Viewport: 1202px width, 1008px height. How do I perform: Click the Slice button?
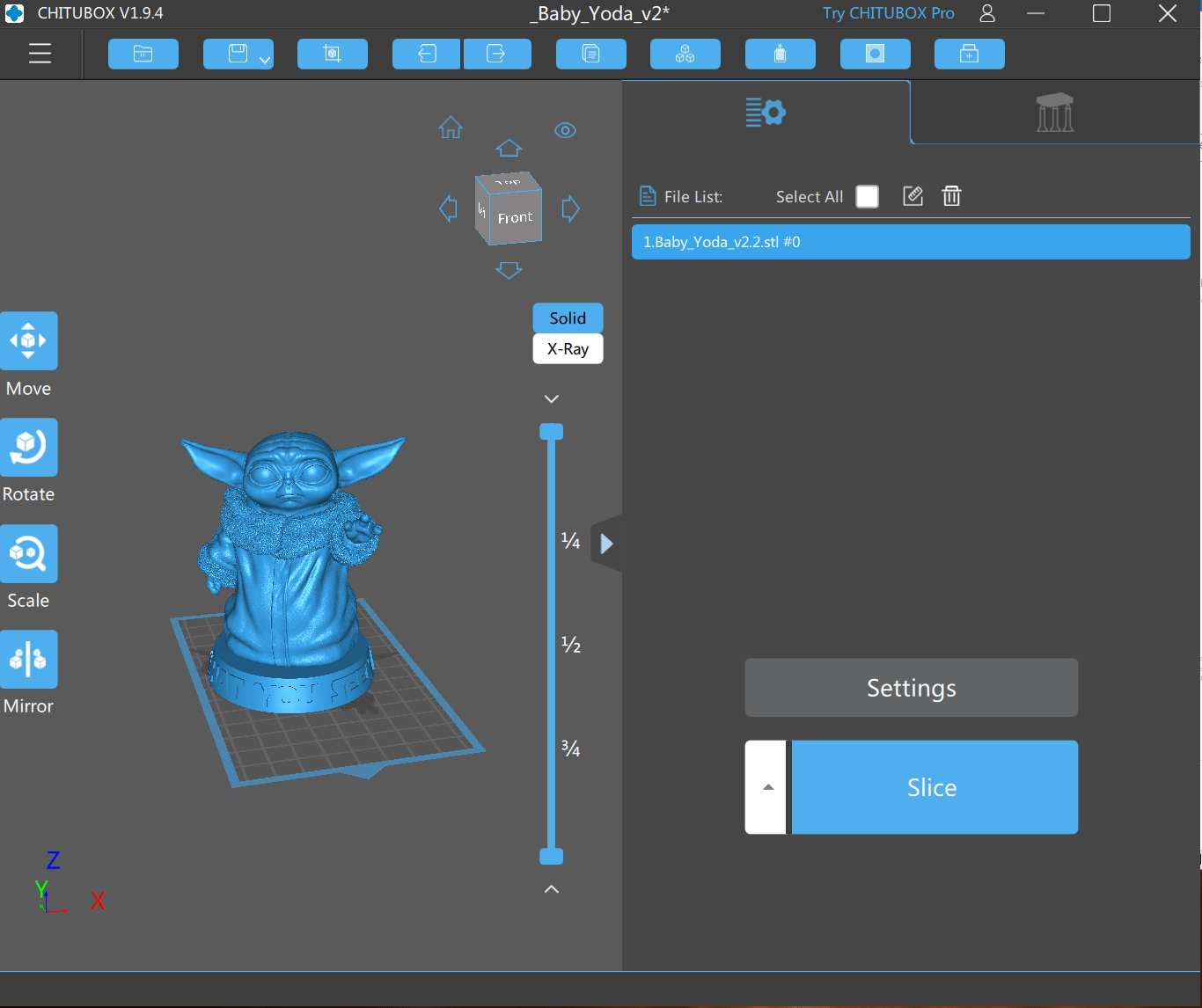934,787
